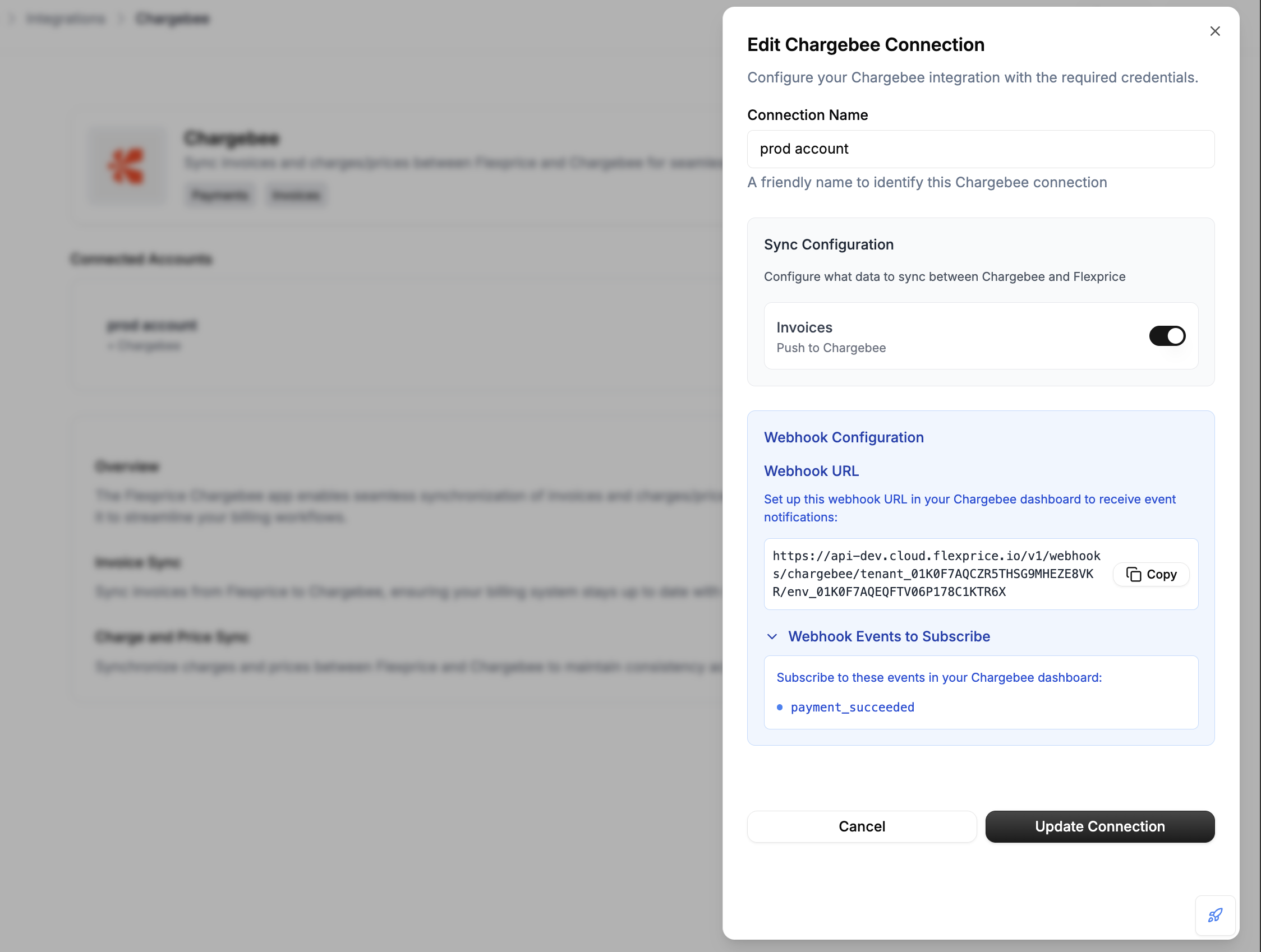Click the copy icon beside the webhook URL
The width and height of the screenshot is (1261, 952).
[x=1134, y=574]
